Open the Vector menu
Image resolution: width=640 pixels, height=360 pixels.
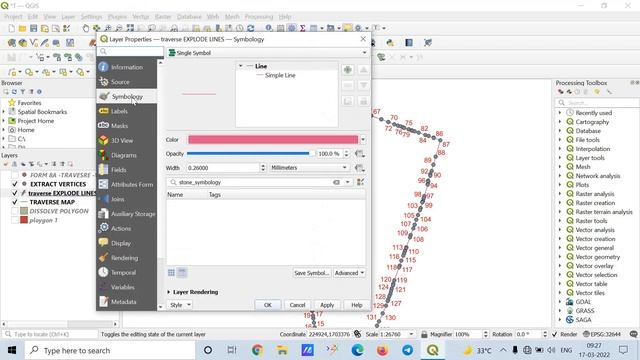pyautogui.click(x=141, y=17)
